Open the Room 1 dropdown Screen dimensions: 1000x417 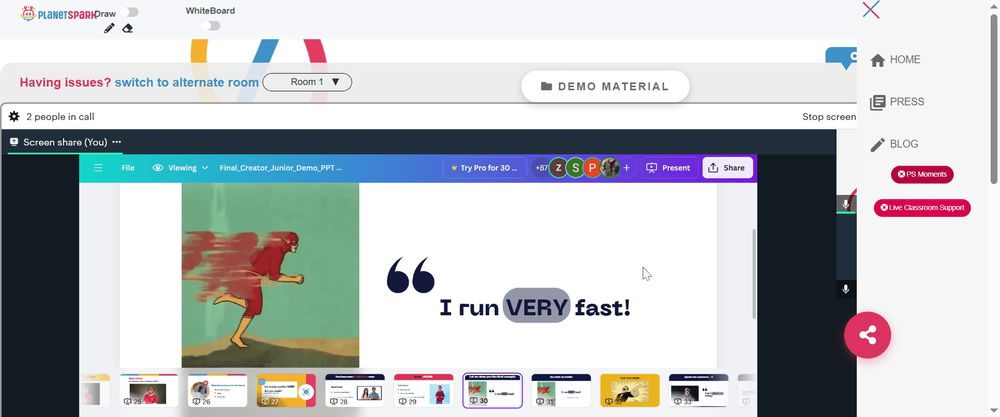pos(307,82)
